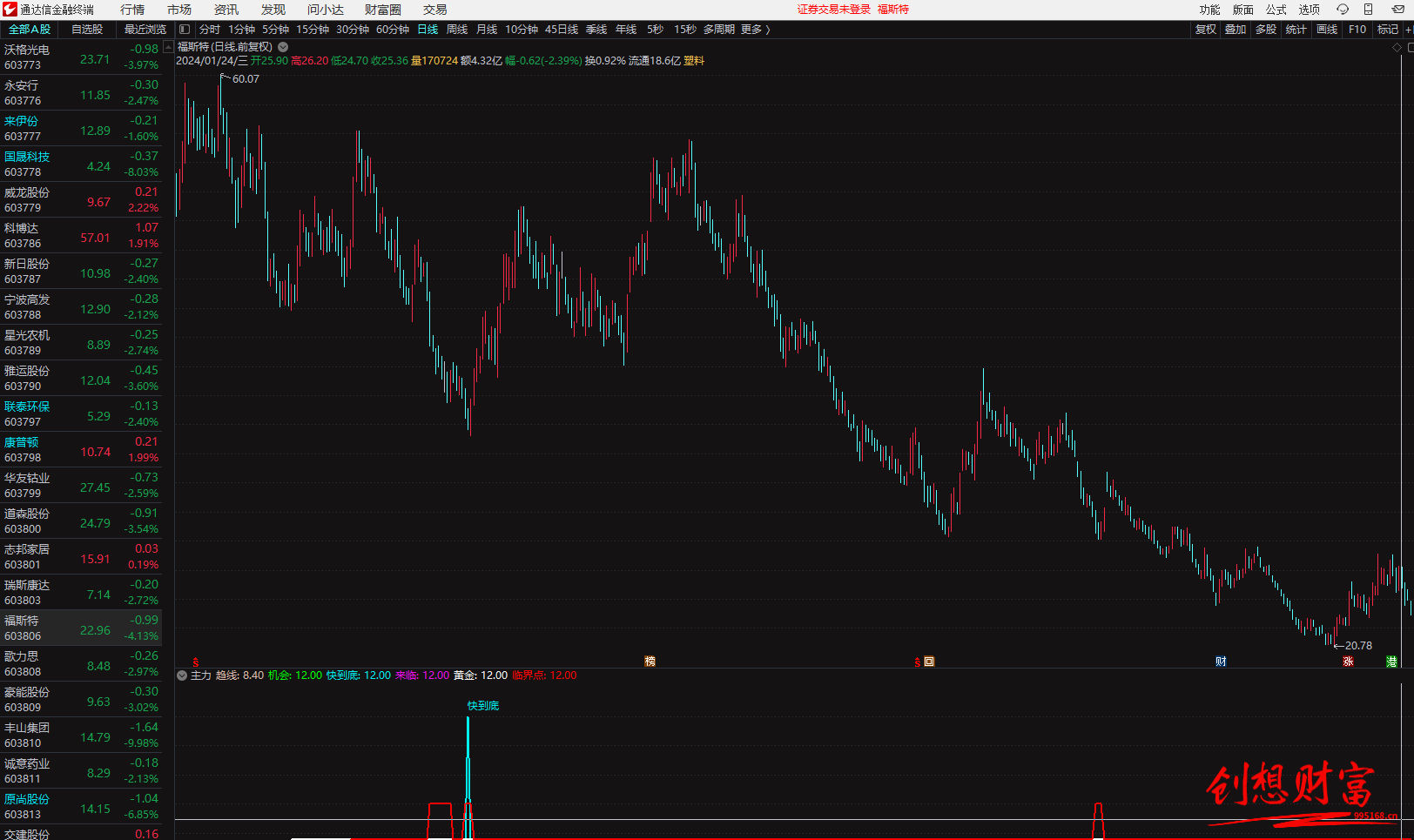Open the 版面 menu

1243,10
